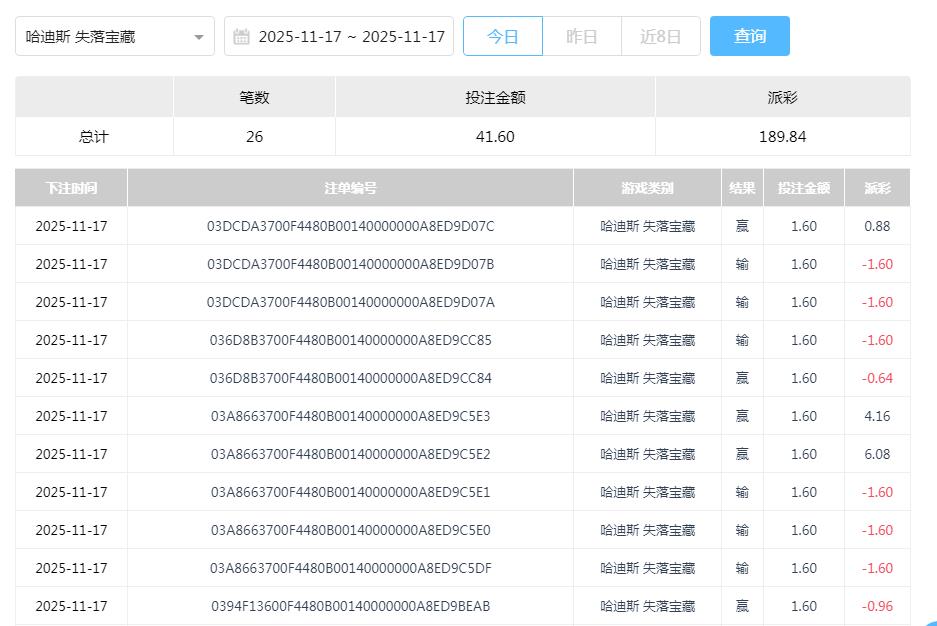Click the winning row with payout 6.08
Image resolution: width=937 pixels, height=626 pixels.
pyautogui.click(x=350, y=454)
